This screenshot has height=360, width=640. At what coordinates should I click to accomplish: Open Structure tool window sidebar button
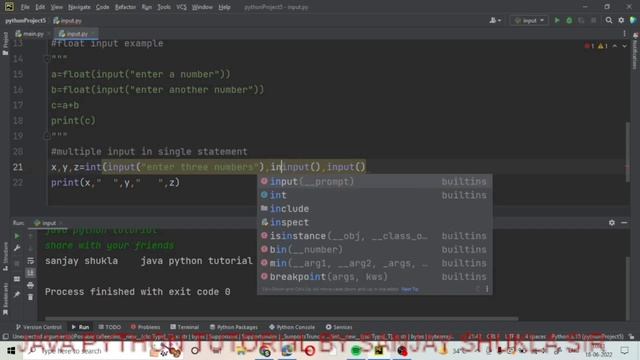[x=5, y=257]
